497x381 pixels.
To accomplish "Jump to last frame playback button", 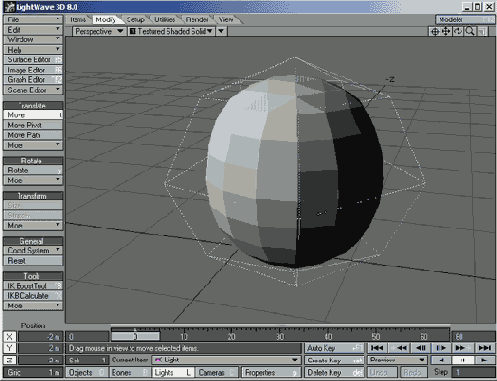I will click(x=484, y=348).
